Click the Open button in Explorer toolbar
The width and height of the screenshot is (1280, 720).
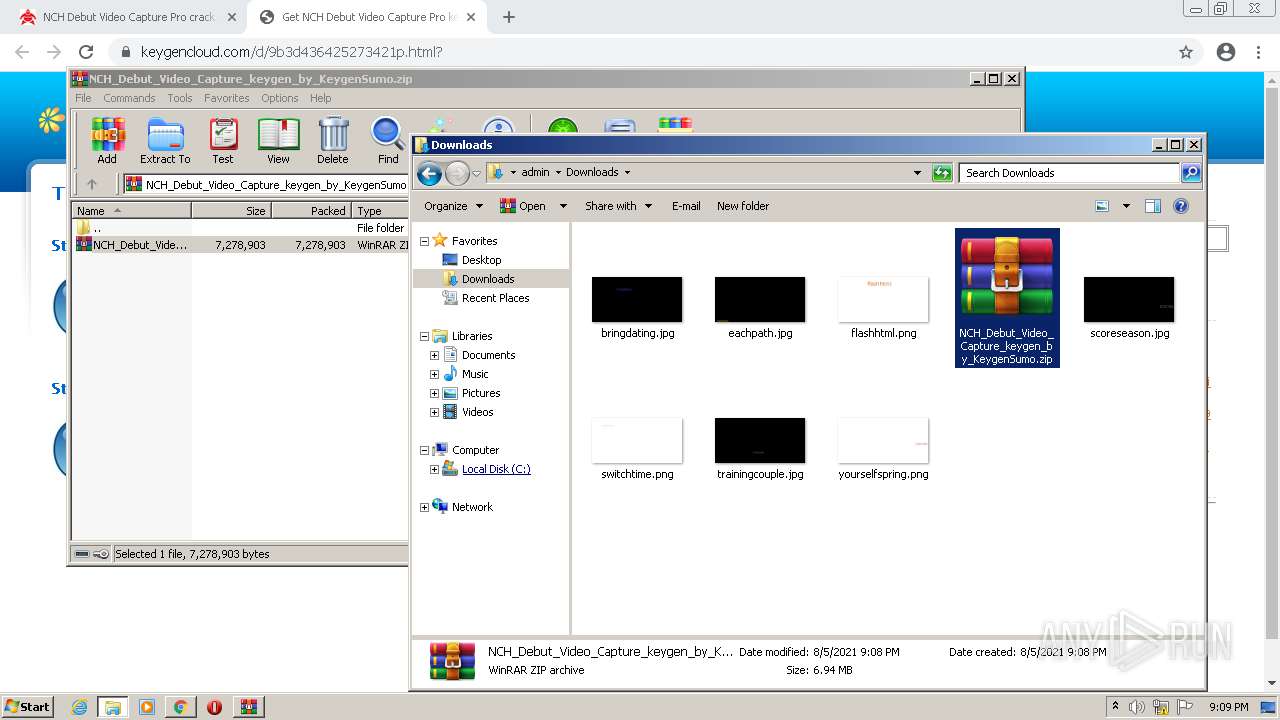[522, 206]
